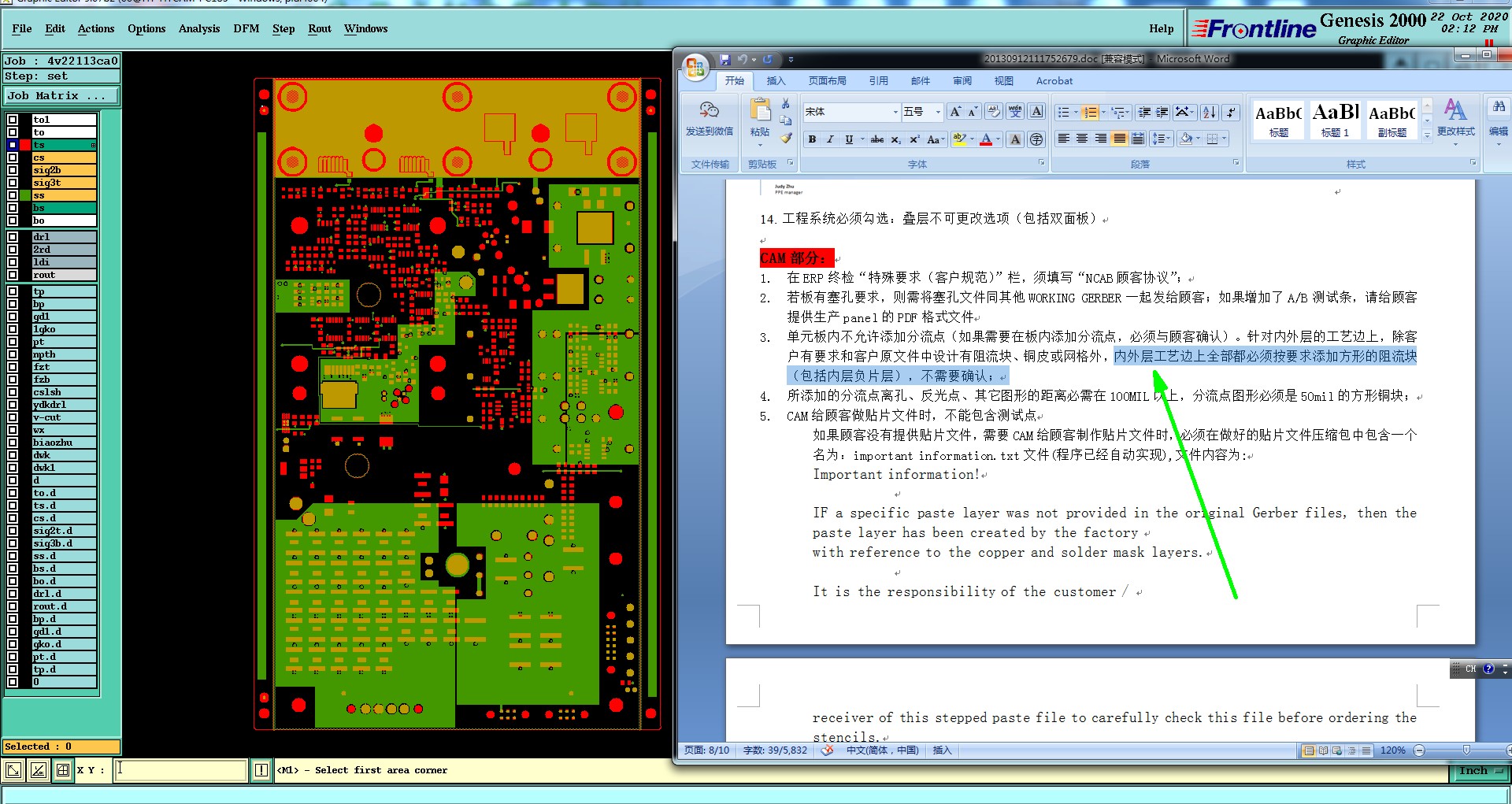This screenshot has height=804, width=1512.
Task: Open the Paragraph dialog launcher
Action: click(1236, 162)
